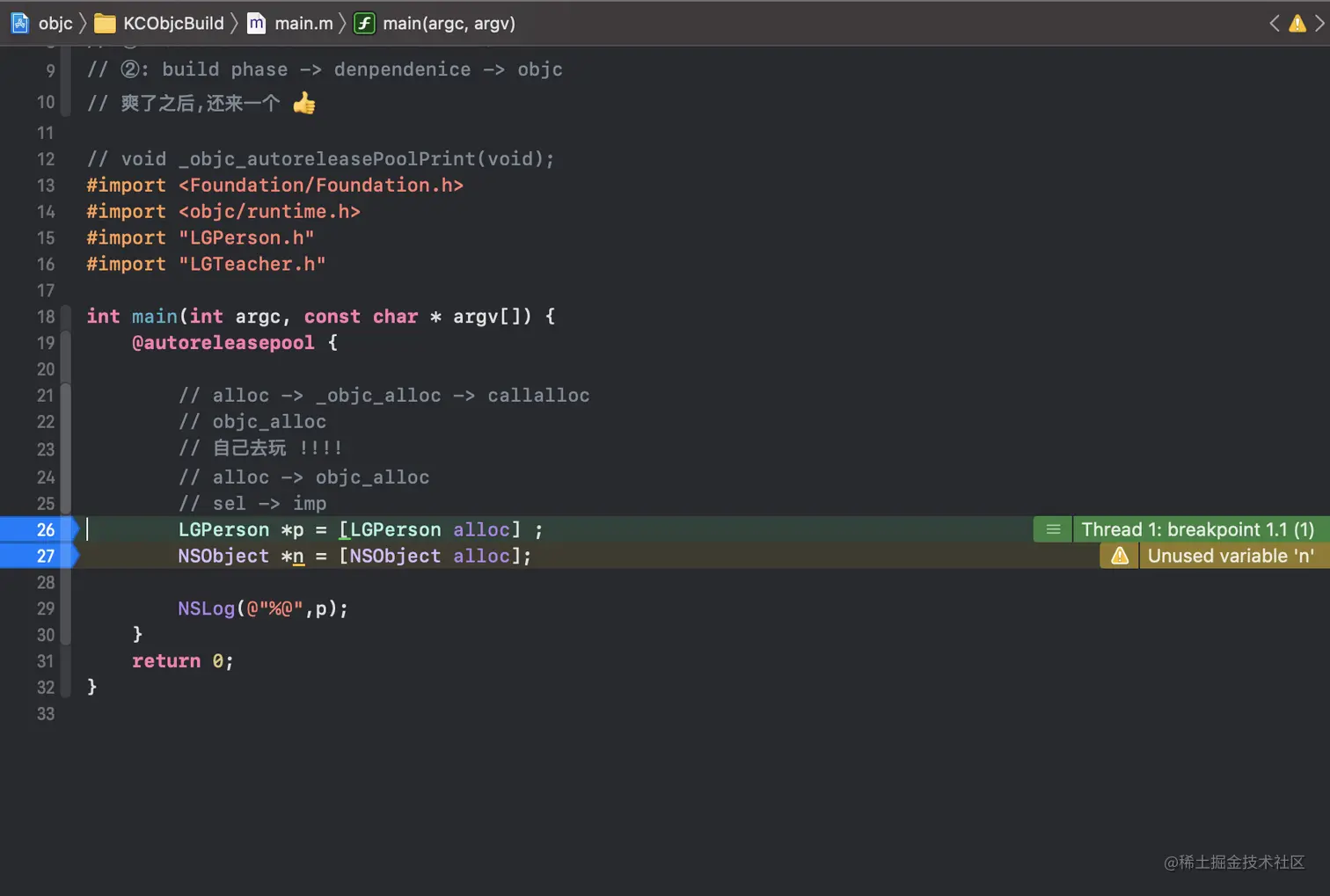Click on @autoreleasepool keyword
Image resolution: width=1330 pixels, height=896 pixels.
223,343
